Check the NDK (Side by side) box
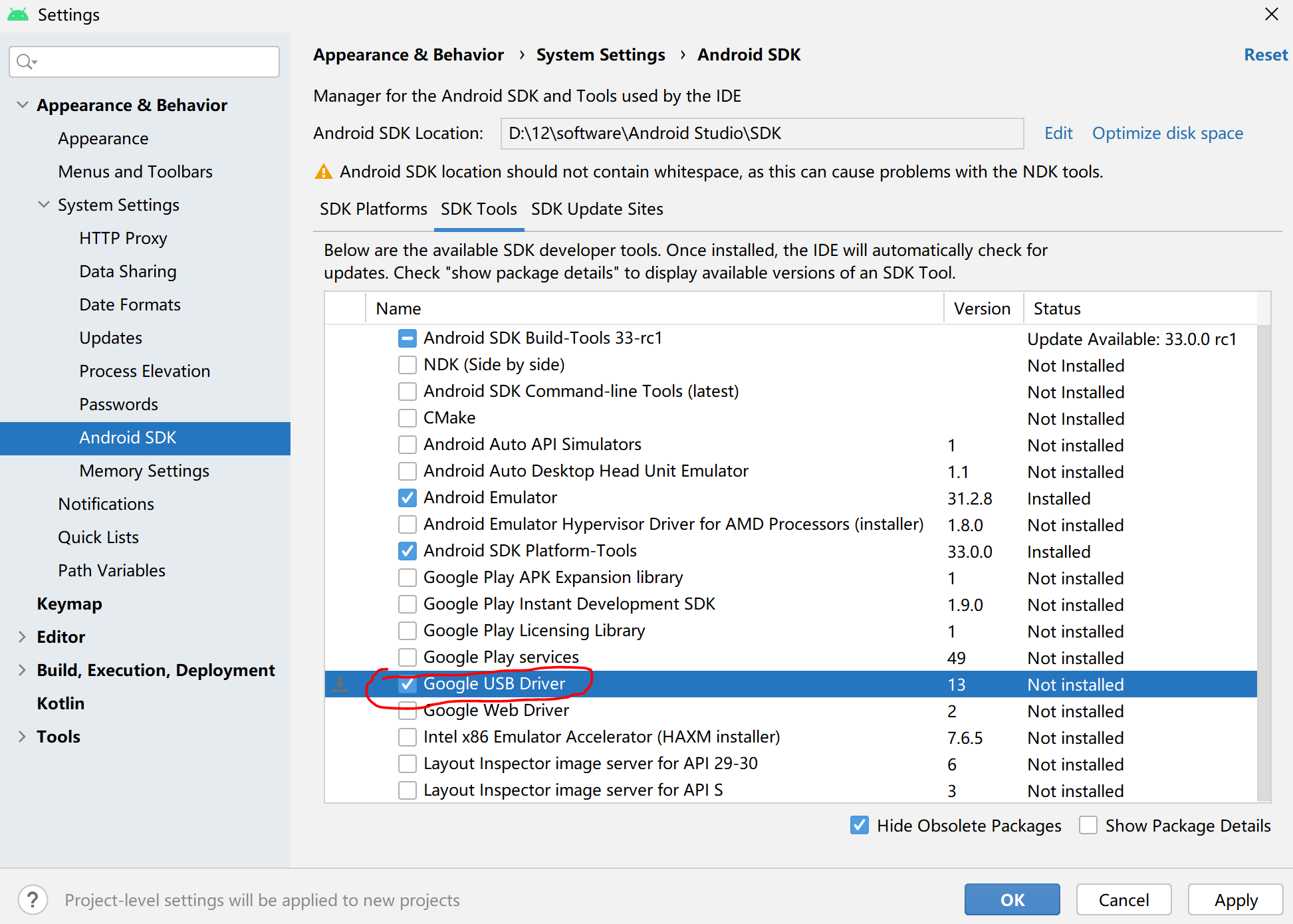 tap(407, 365)
